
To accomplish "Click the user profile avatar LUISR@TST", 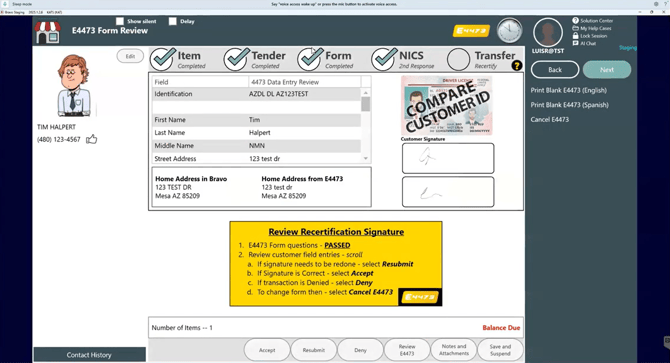I will click(x=548, y=32).
